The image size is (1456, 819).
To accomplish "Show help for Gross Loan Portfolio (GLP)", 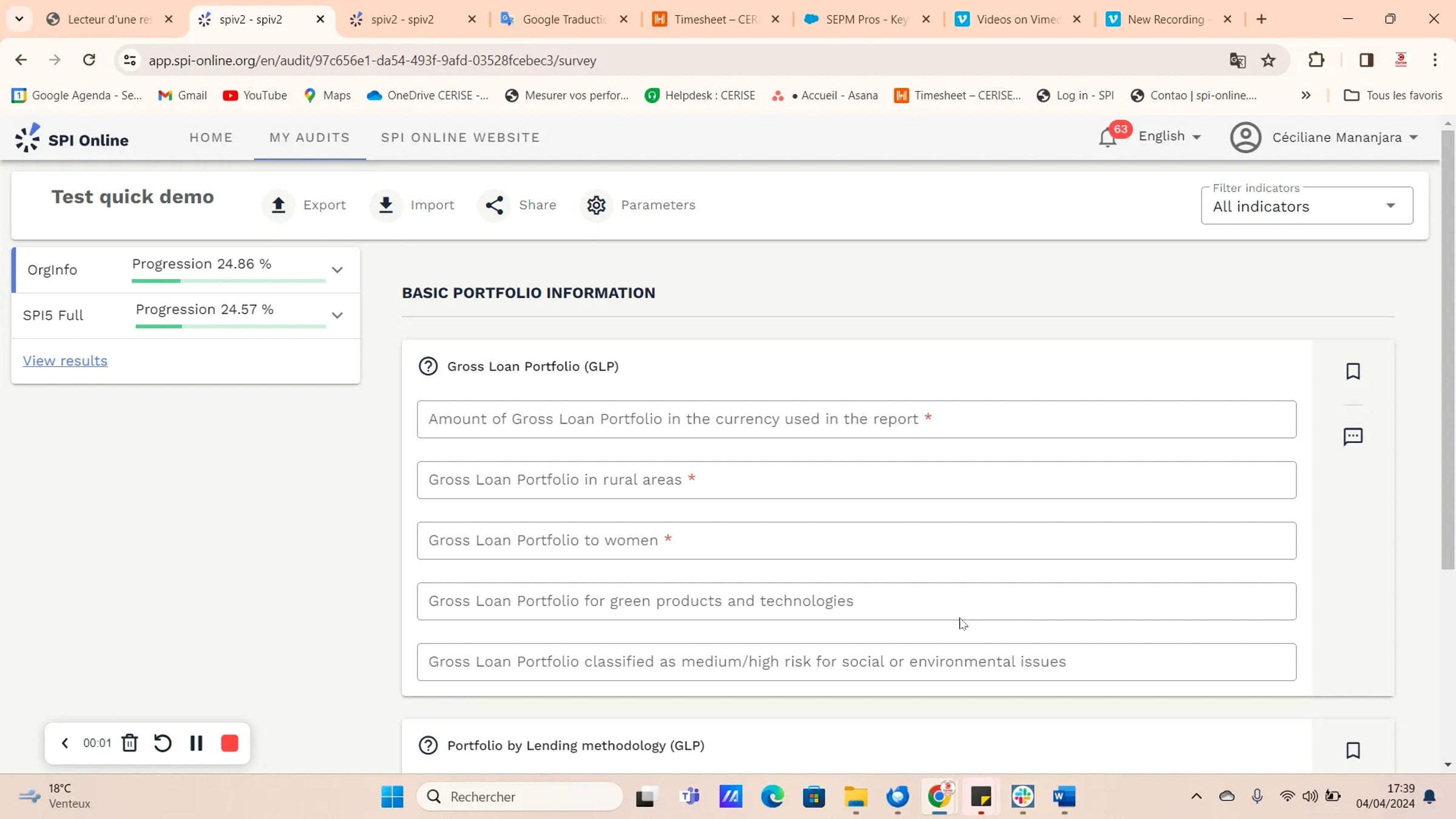I will pos(428,366).
